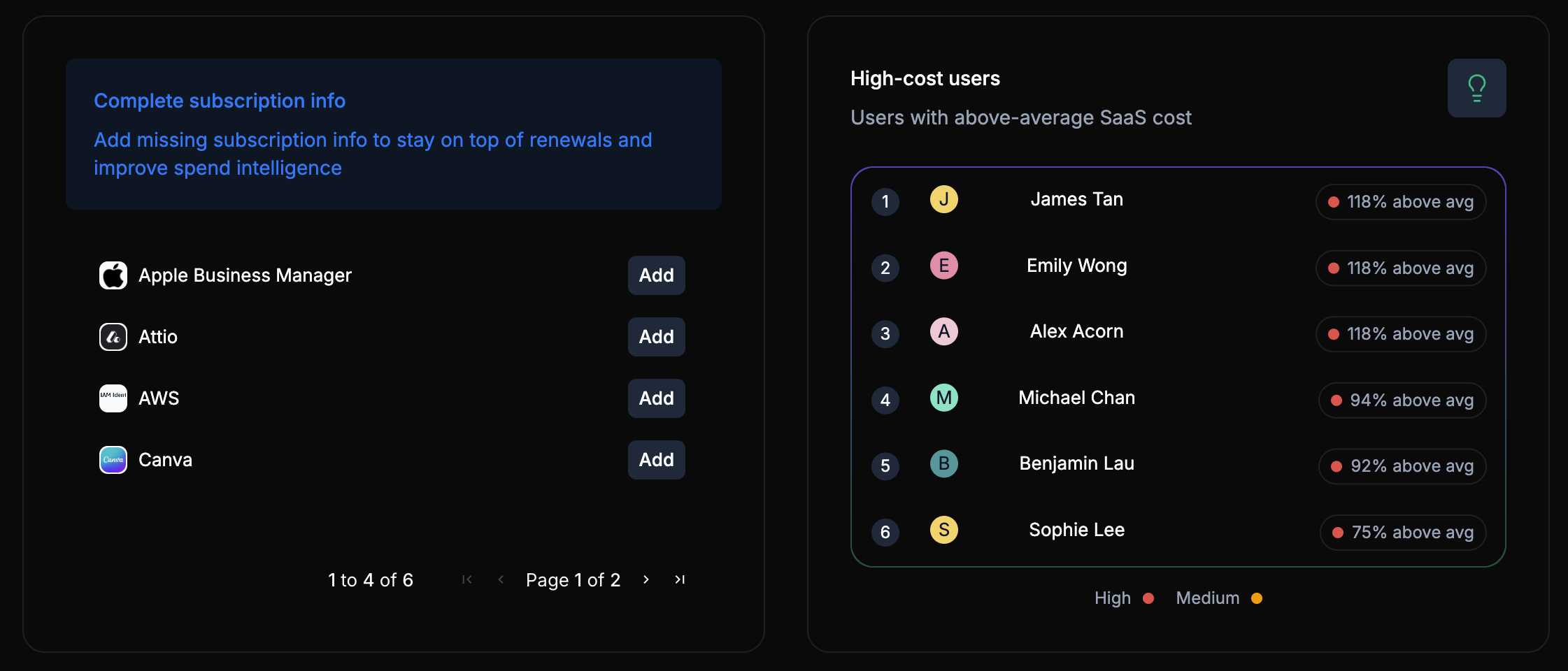1568x671 pixels.
Task: Jump to the last page of subscriptions
Action: click(679, 579)
